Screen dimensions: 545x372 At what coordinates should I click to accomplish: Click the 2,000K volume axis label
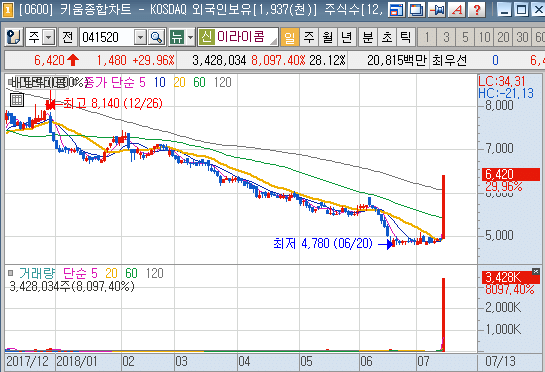pyautogui.click(x=503, y=307)
